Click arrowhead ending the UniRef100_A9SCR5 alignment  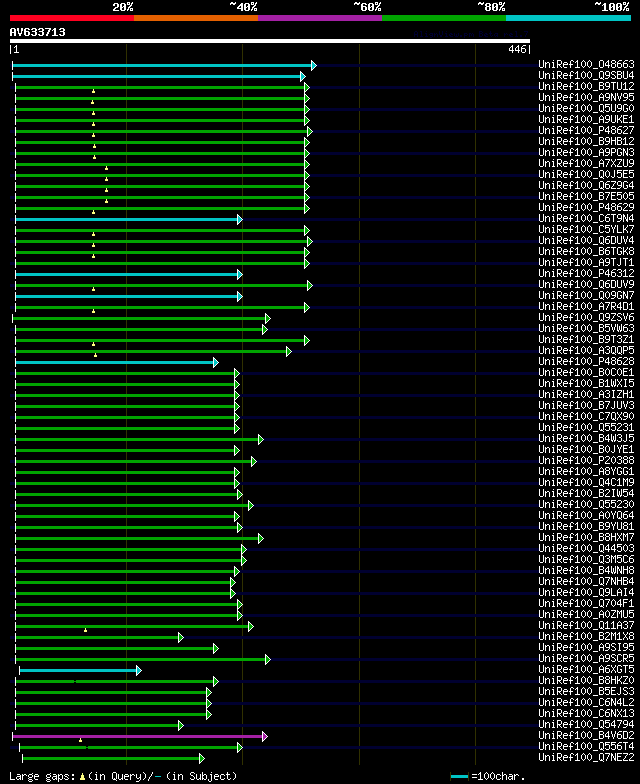pyautogui.click(x=268, y=660)
